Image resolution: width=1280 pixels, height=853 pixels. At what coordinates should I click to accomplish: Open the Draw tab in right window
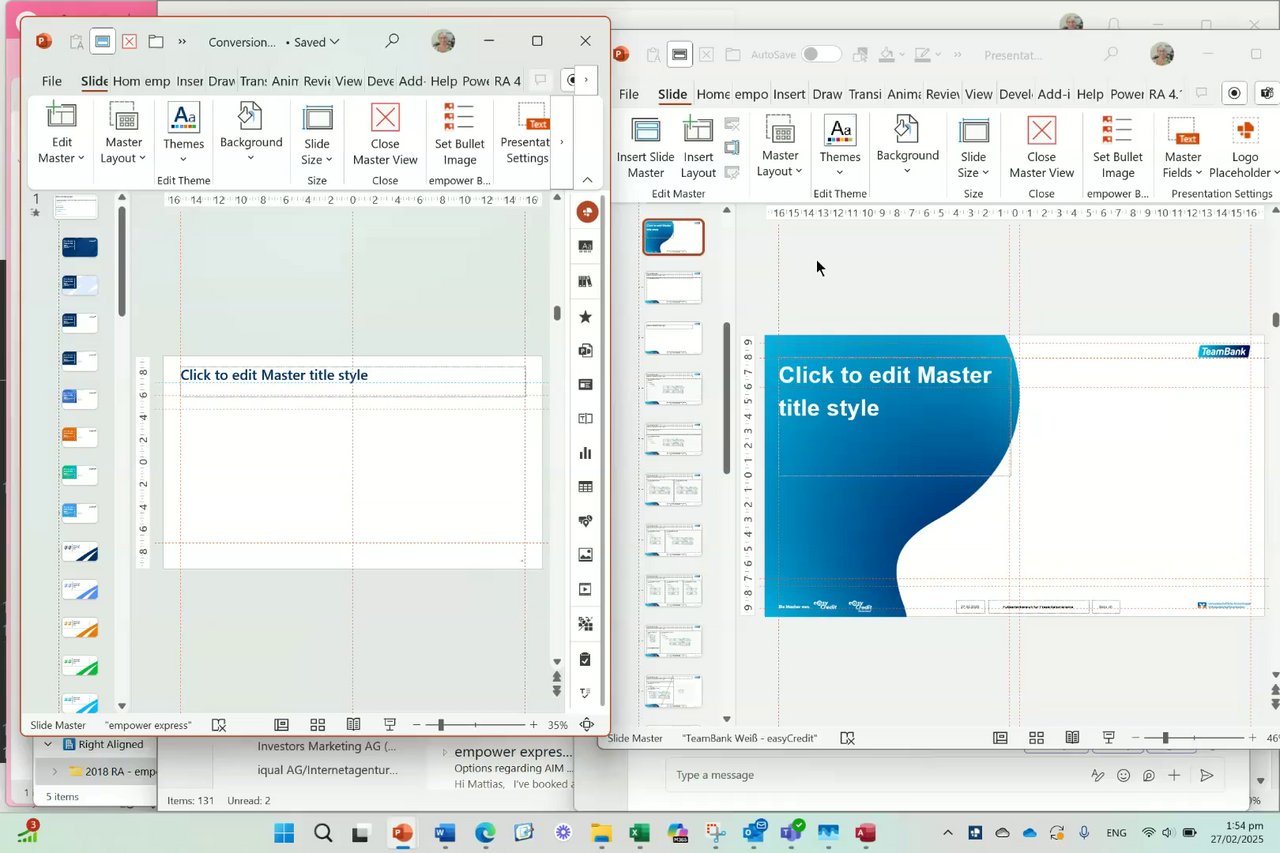[826, 94]
